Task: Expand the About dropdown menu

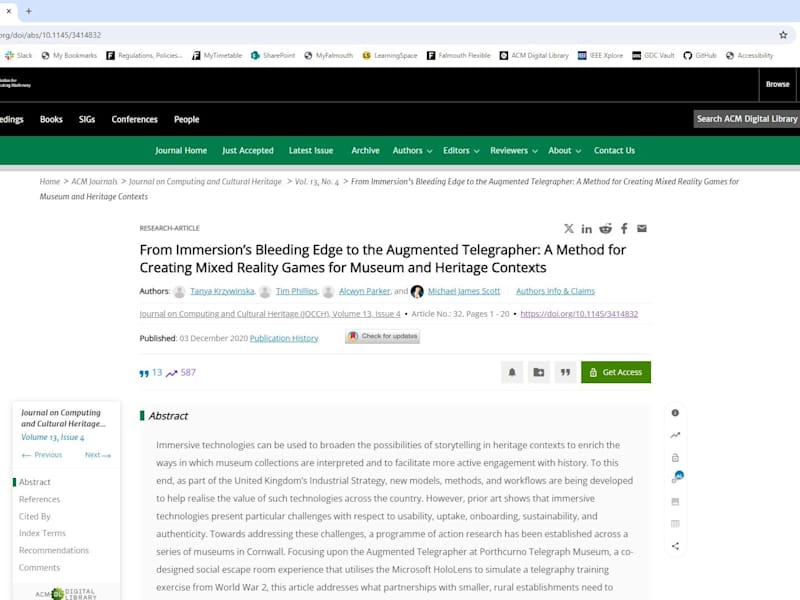Action: [565, 151]
